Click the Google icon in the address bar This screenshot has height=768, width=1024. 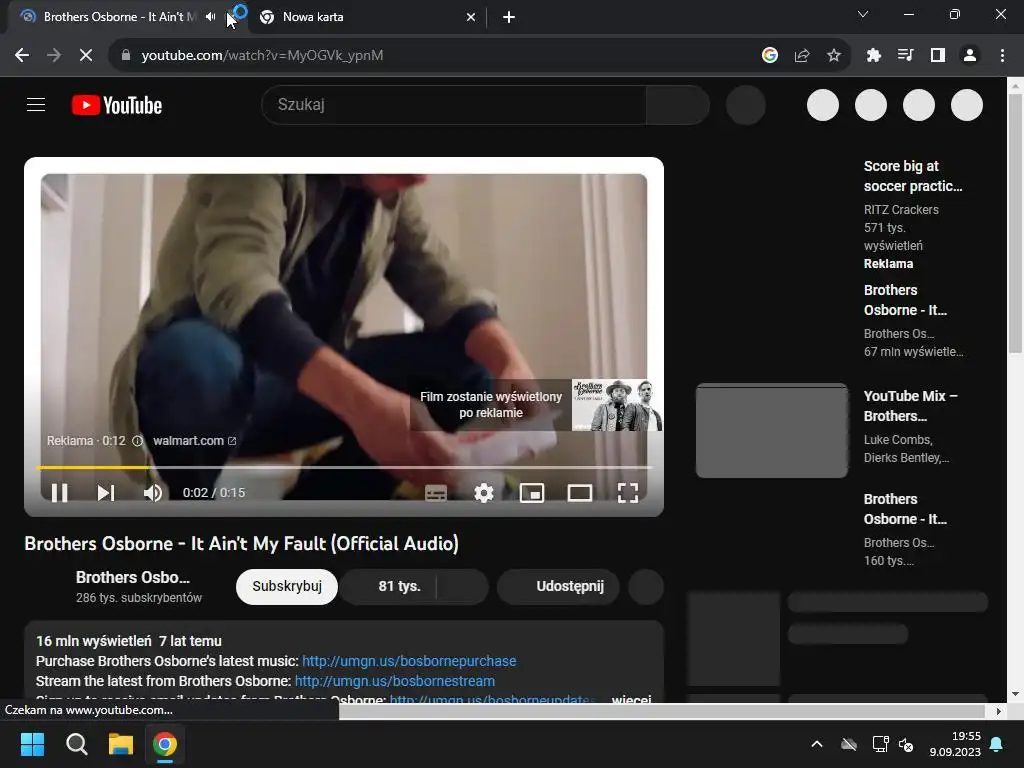[770, 56]
